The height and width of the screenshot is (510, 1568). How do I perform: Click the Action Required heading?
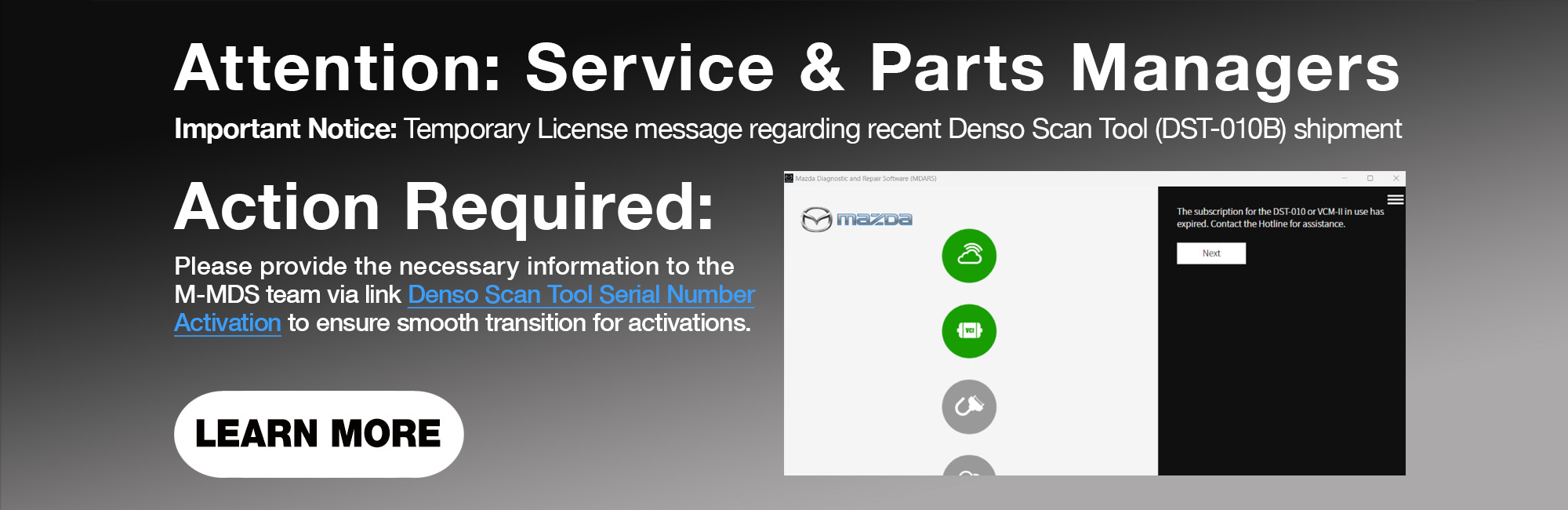pos(444,207)
